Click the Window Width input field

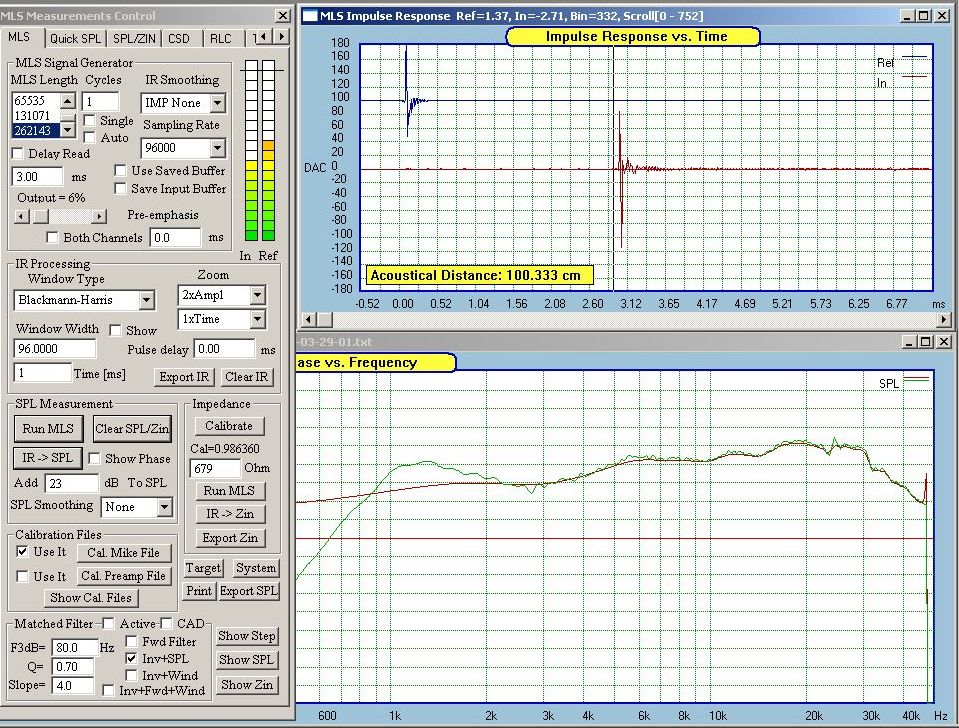tap(55, 348)
